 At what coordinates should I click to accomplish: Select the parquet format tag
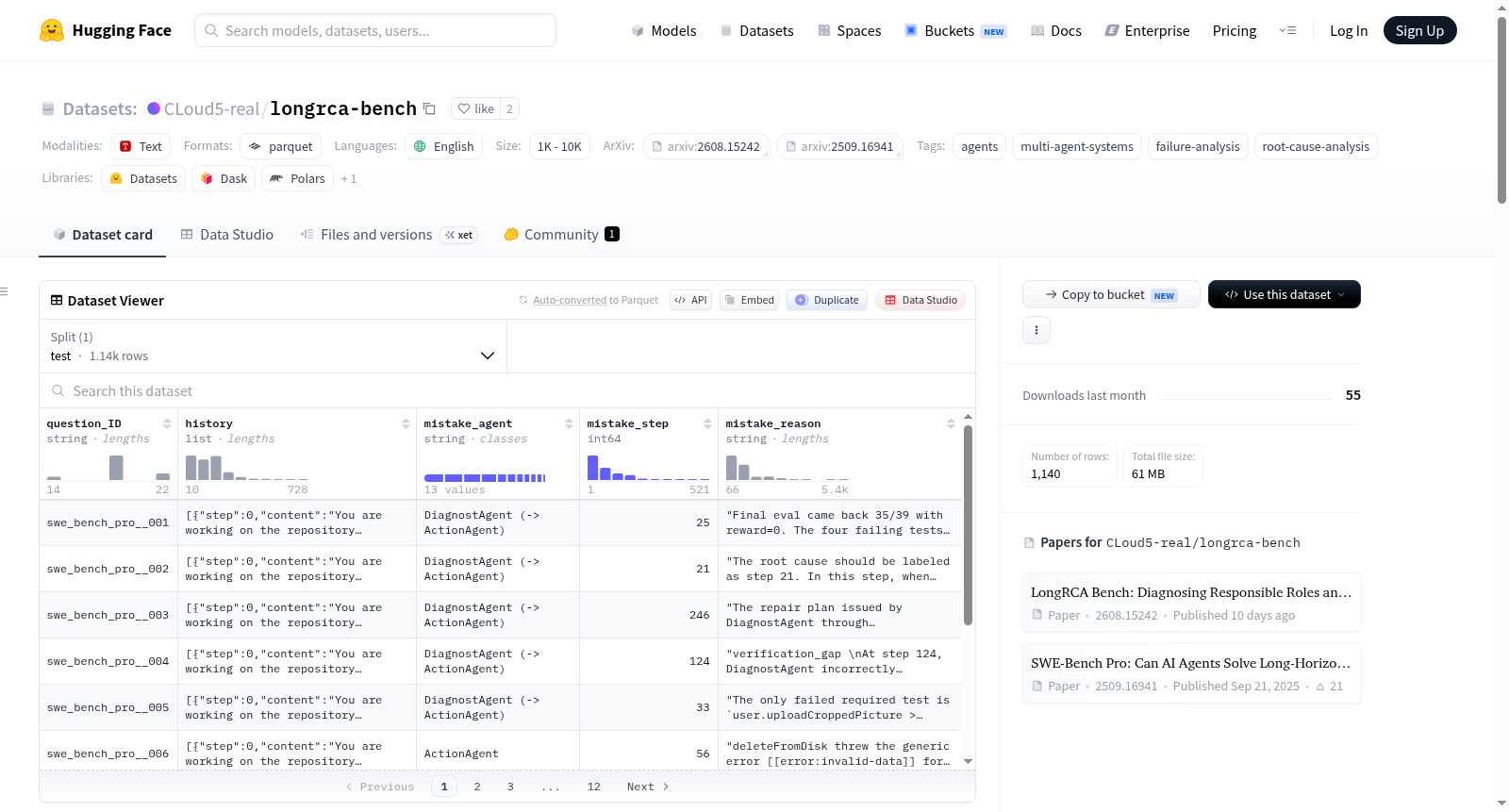(281, 146)
